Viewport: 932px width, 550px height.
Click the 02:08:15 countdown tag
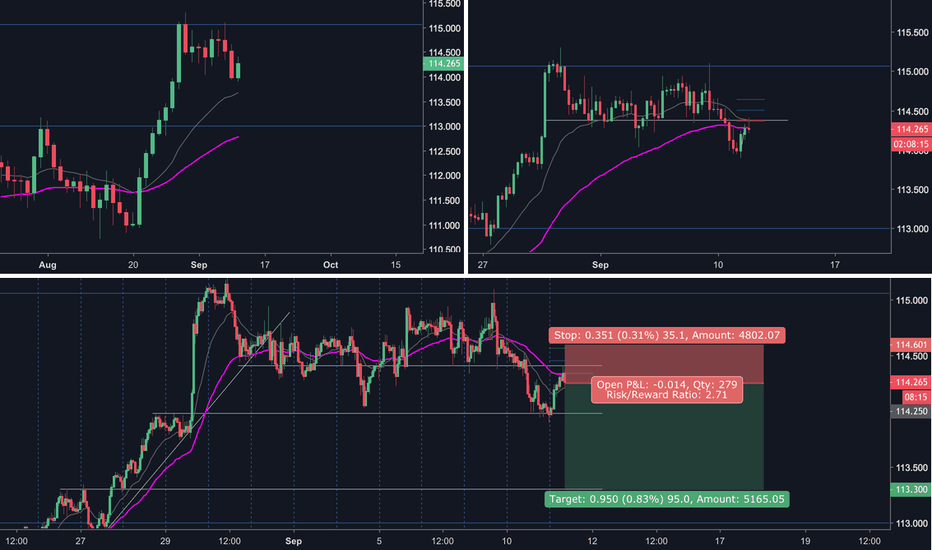pyautogui.click(x=911, y=144)
